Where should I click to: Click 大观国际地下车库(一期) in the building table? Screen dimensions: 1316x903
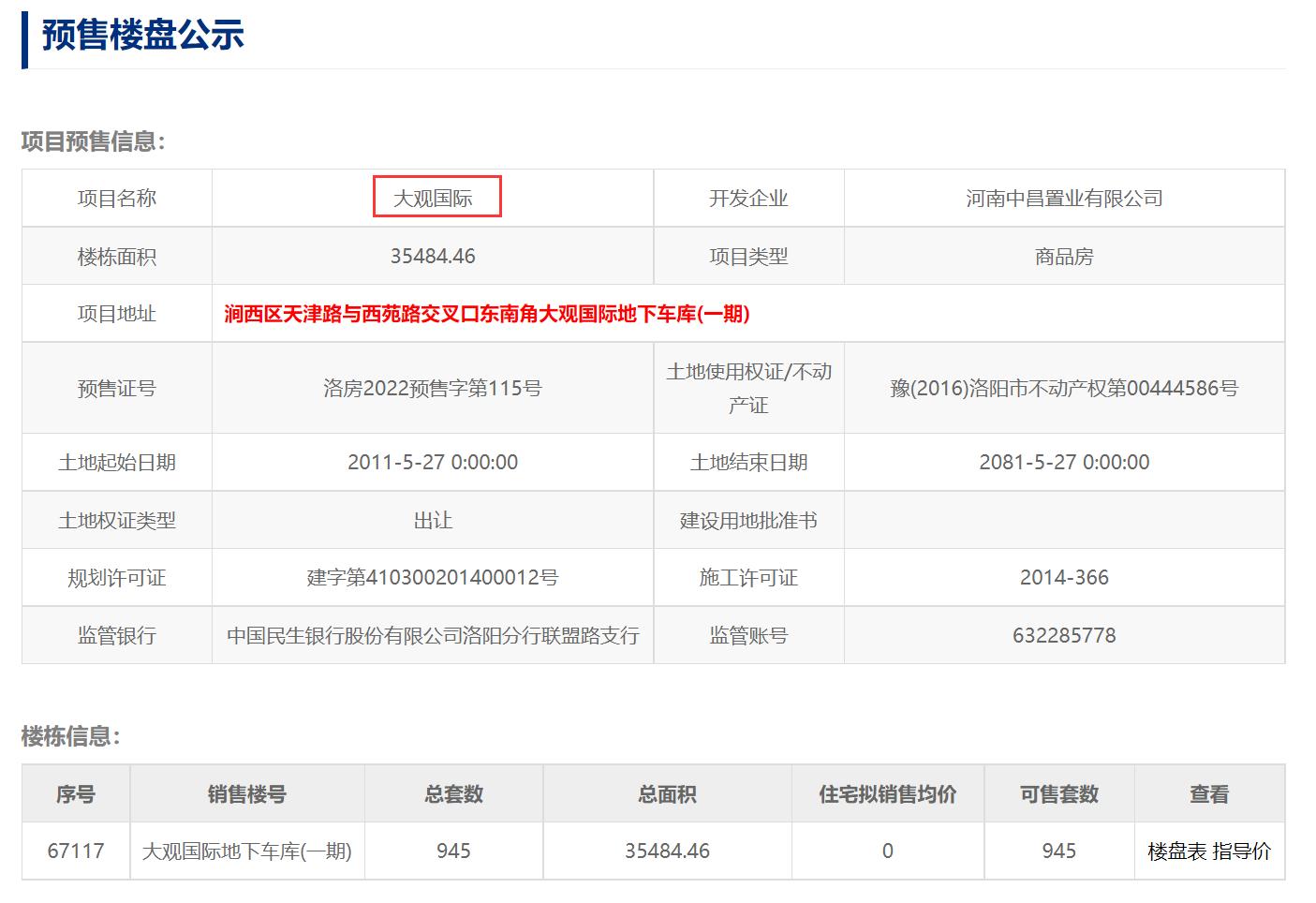(x=248, y=851)
